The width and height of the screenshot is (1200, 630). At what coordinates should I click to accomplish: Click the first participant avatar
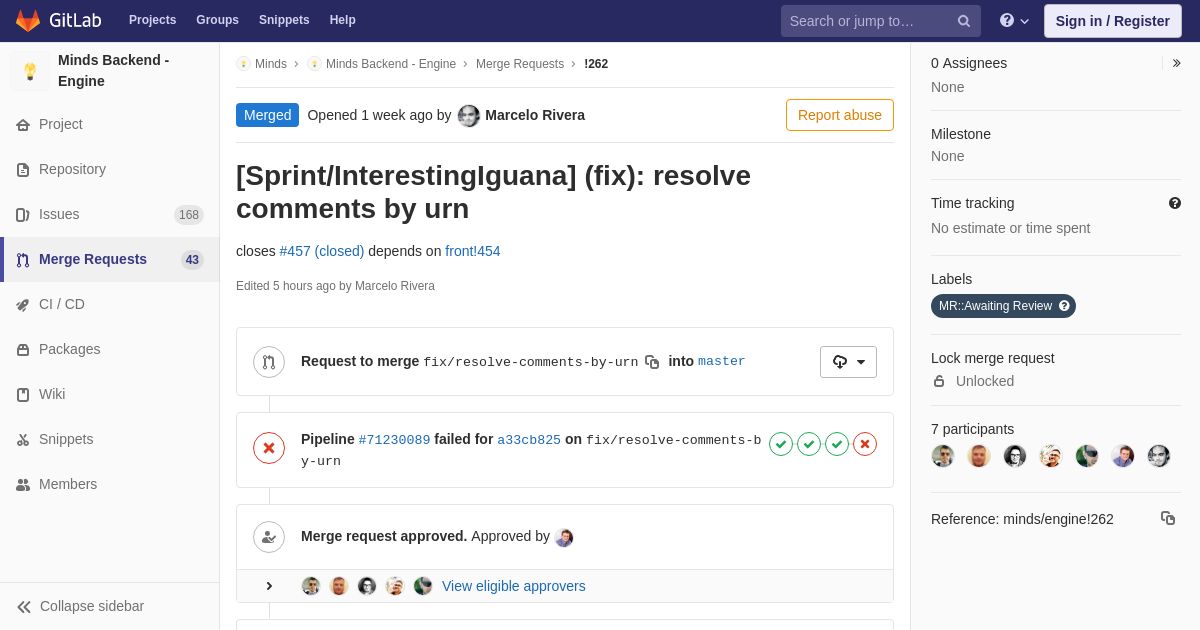pyautogui.click(x=943, y=456)
